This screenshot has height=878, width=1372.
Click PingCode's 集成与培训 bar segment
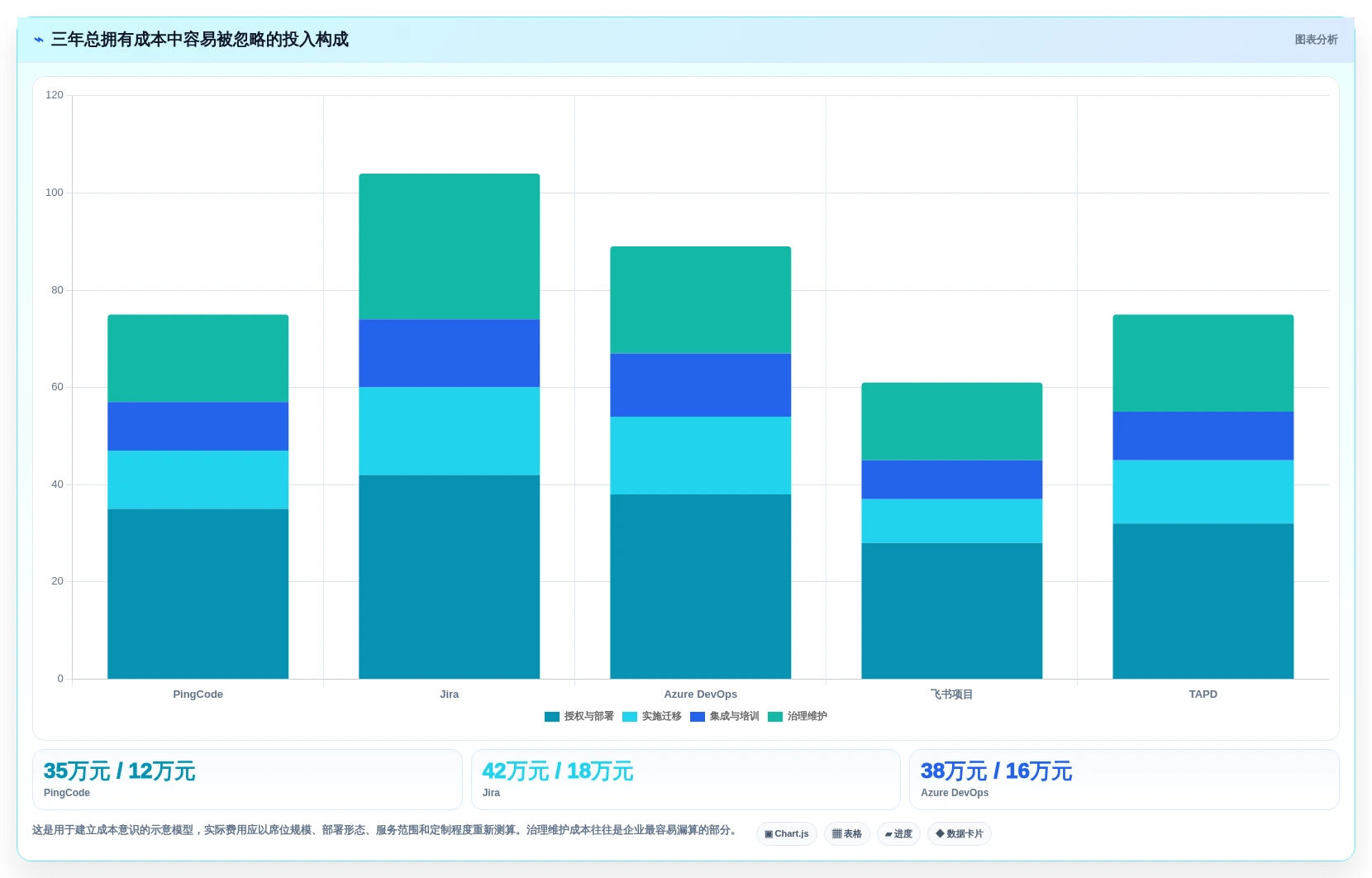(x=198, y=427)
